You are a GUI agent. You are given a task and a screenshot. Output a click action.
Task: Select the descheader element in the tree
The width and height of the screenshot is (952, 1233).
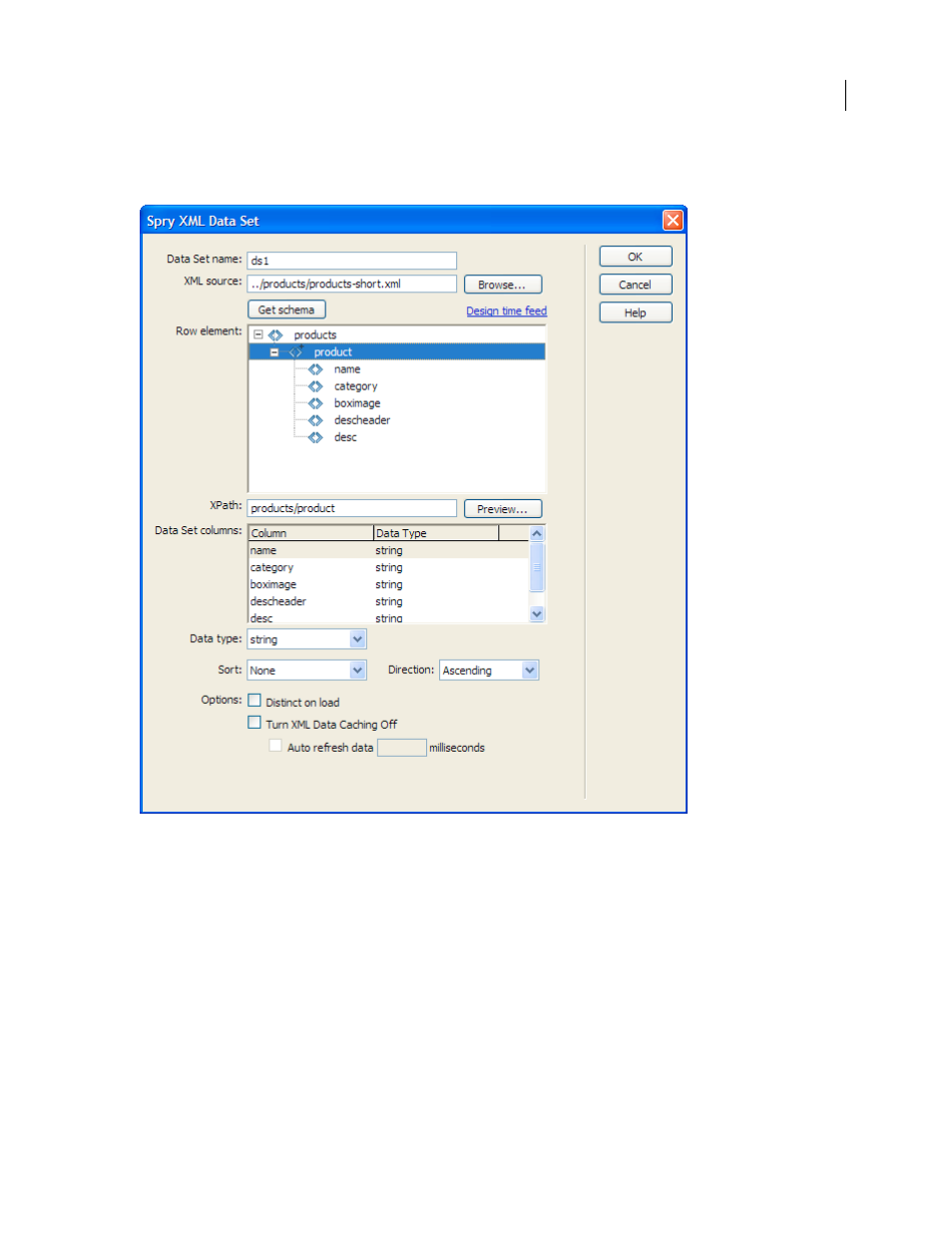click(x=362, y=420)
